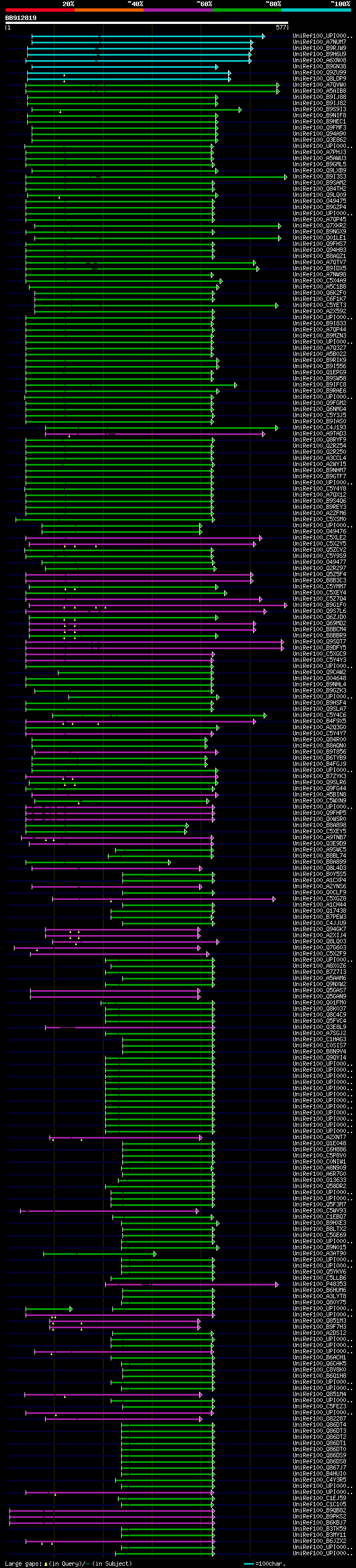This screenshot has width=356, height=1568.
Task: Click the arrowhead ending the UniRef100_C5XGZ8 bar
Action: click(274, 898)
